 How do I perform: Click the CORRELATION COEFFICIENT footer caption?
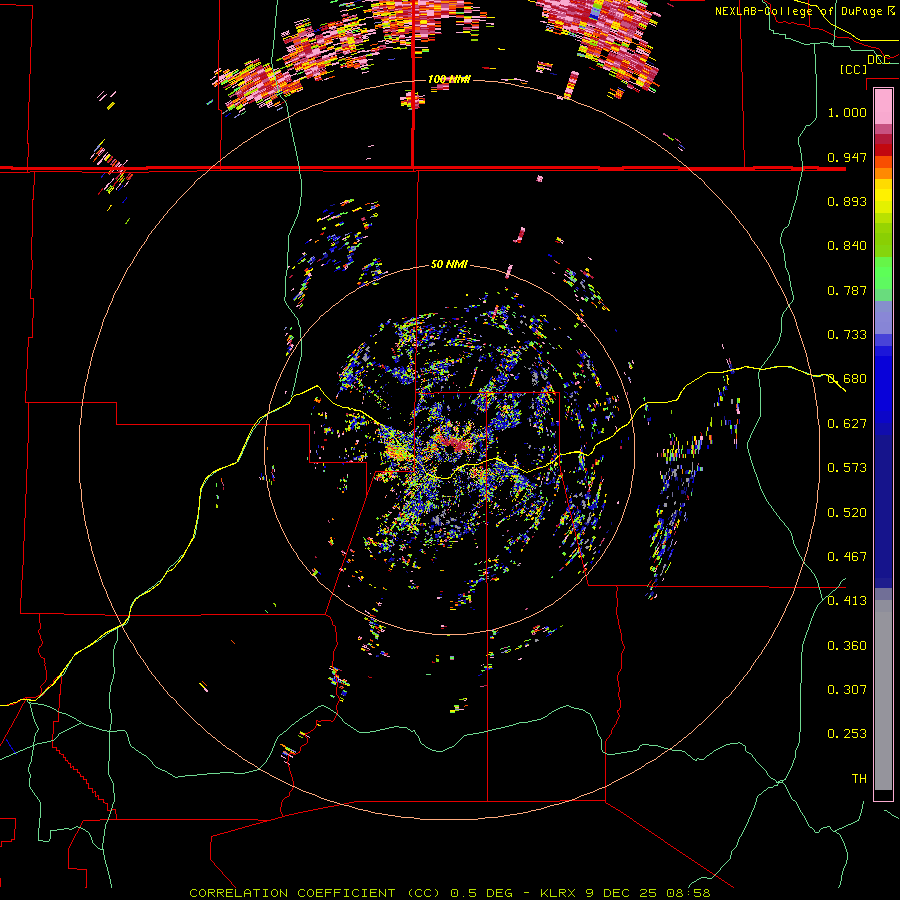point(449,893)
